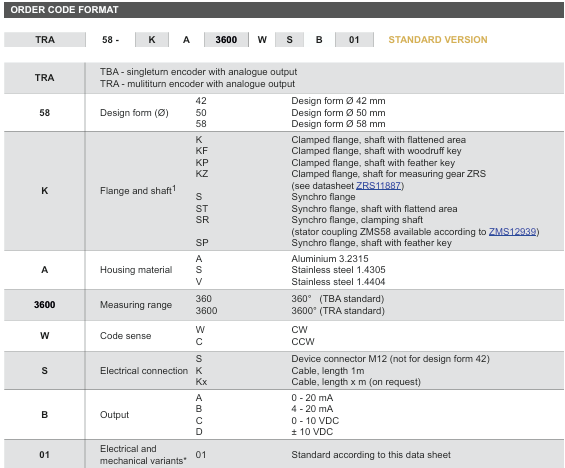Click 'Clamped flange, shaft for measuring gear ZRS'

pos(388,174)
